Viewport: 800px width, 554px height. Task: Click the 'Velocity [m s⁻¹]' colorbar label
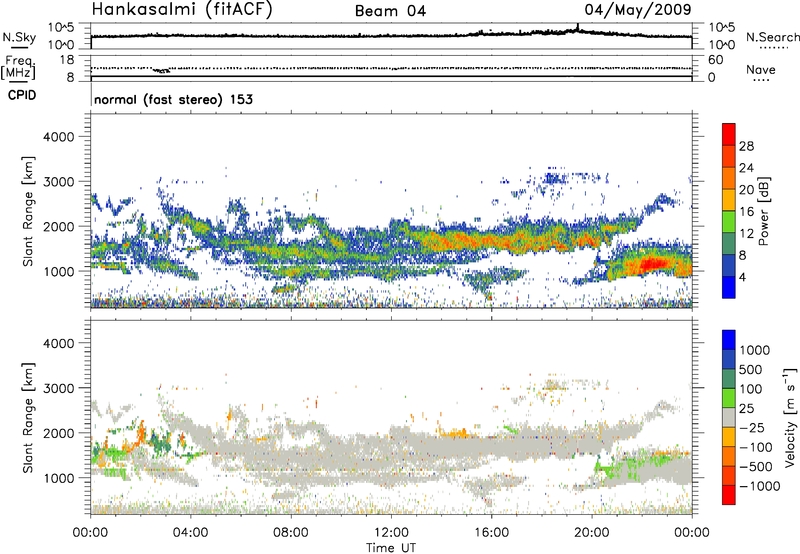click(790, 417)
